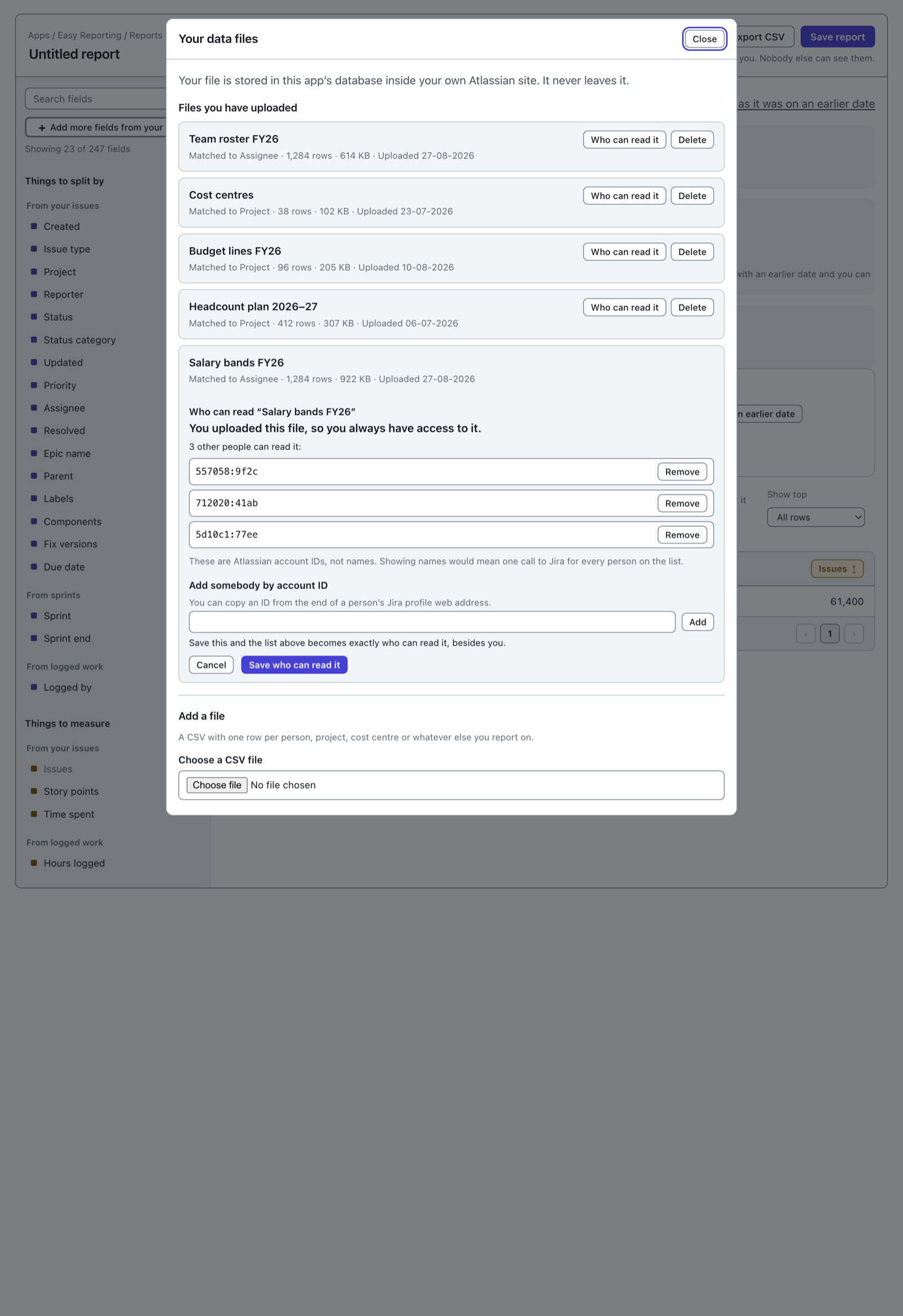This screenshot has height=1316, width=903.
Task: Select the Due date field
Action: click(64, 567)
